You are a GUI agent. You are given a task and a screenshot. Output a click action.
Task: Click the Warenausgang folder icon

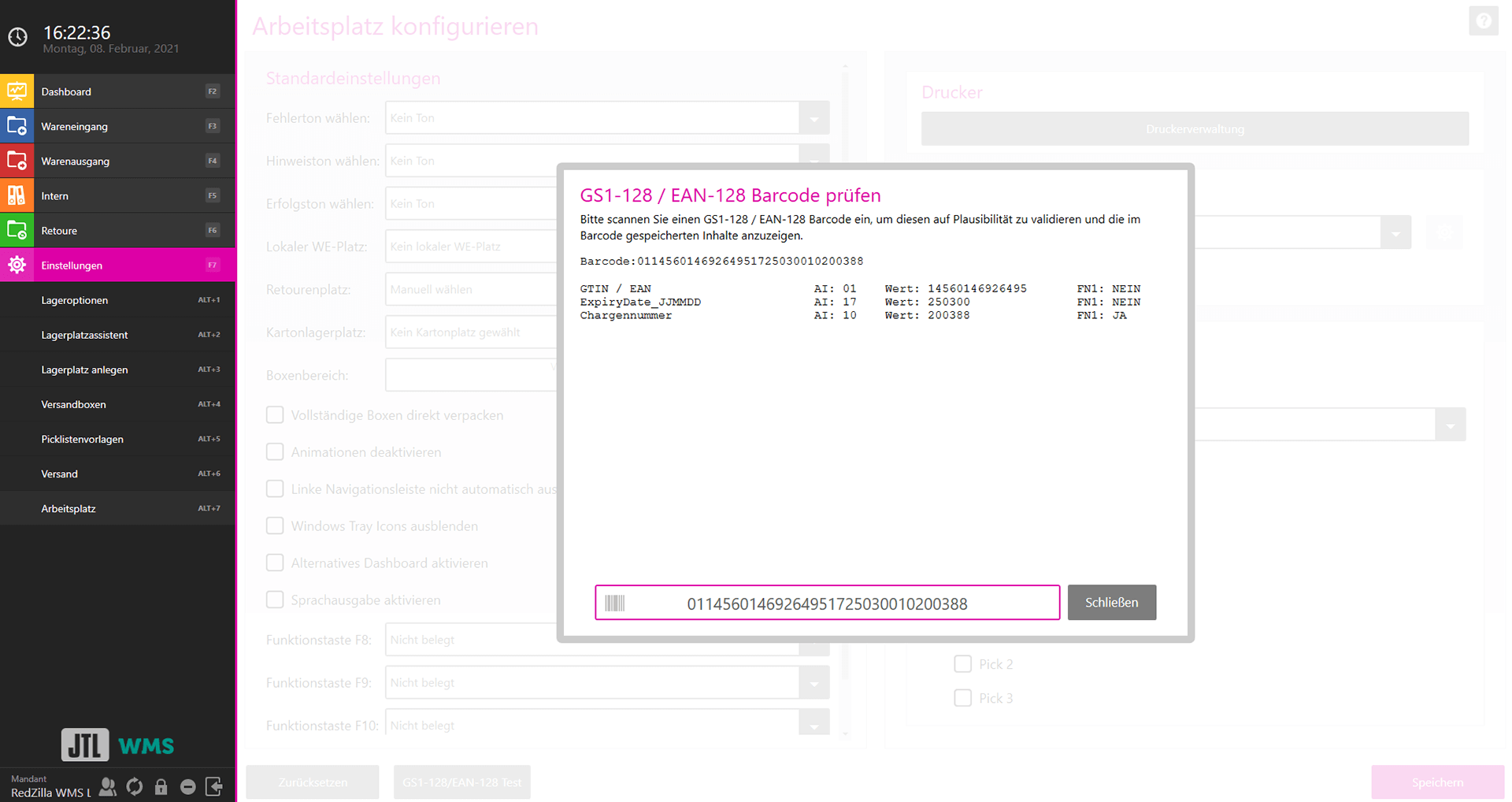[17, 161]
